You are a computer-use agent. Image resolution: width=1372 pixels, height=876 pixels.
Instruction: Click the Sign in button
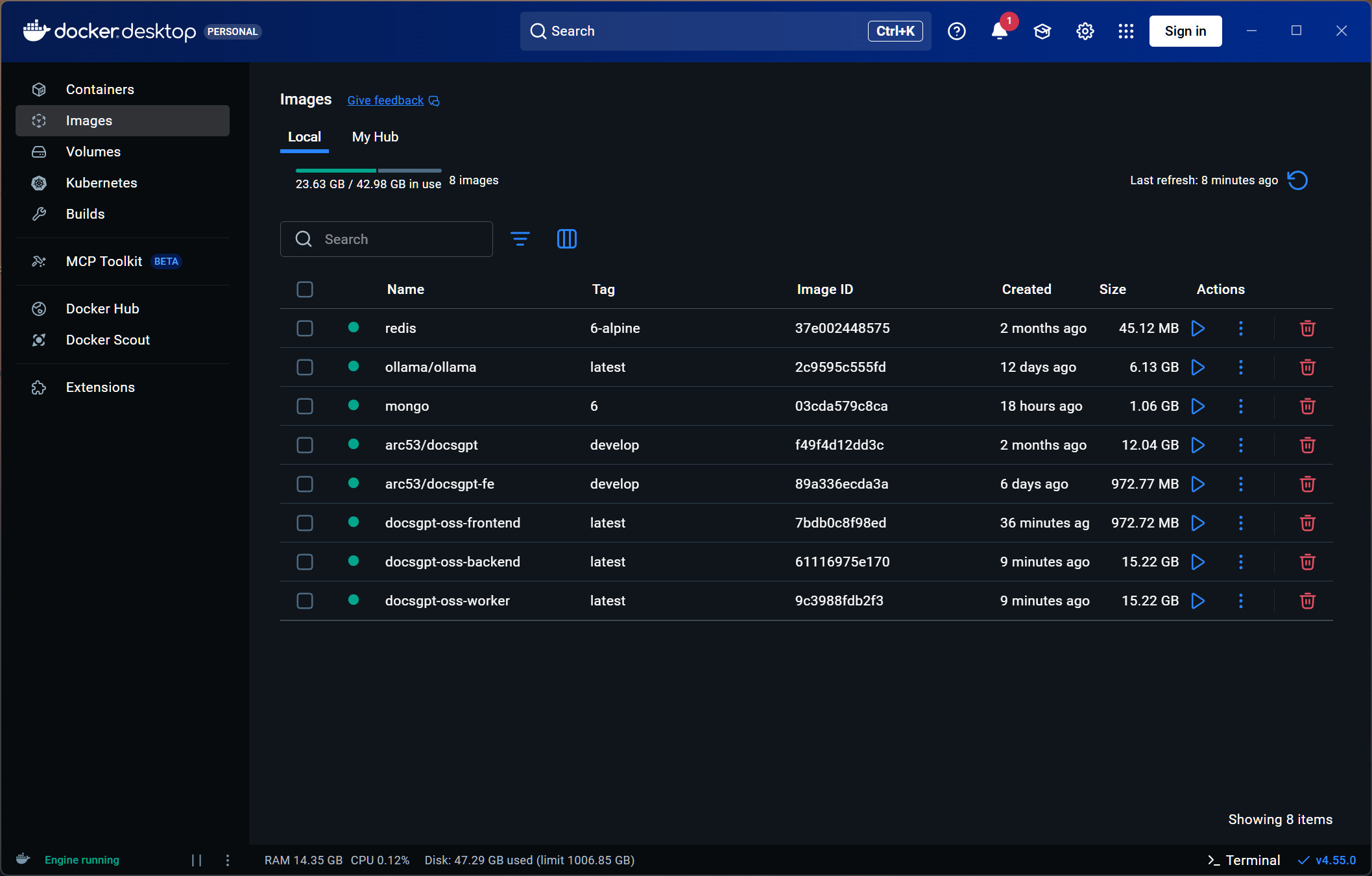click(x=1185, y=31)
